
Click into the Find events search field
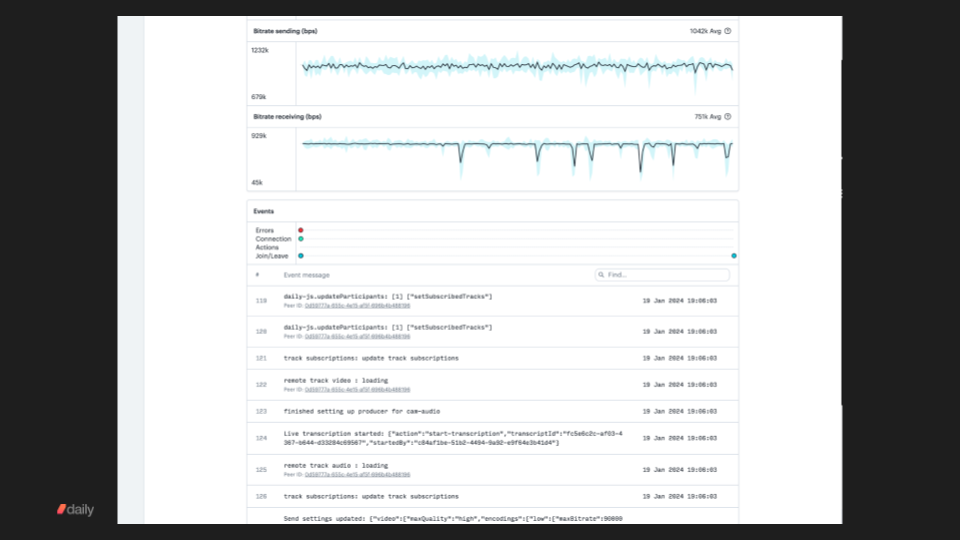pos(662,275)
